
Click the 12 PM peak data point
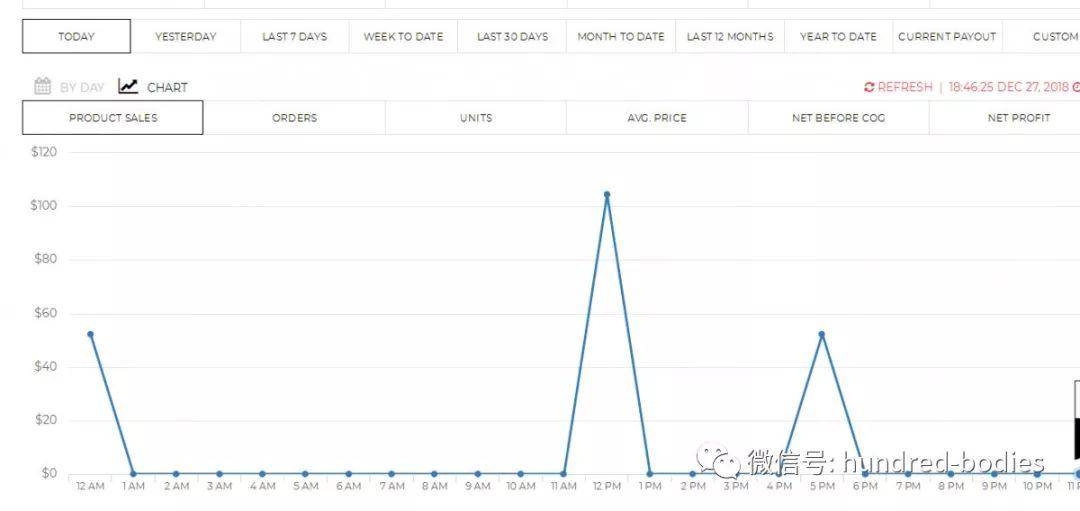(607, 195)
